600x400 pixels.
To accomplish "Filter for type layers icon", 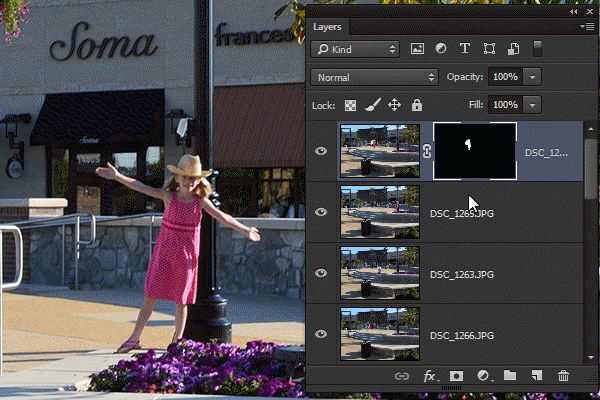I will 465,49.
